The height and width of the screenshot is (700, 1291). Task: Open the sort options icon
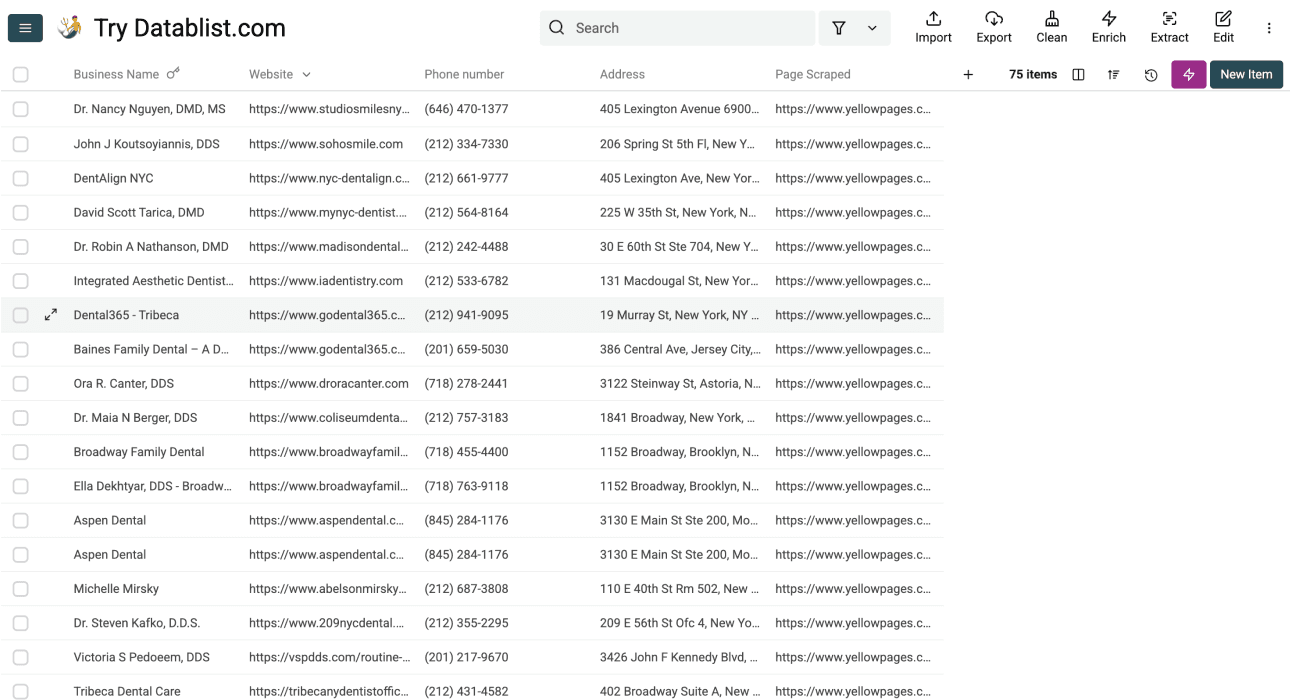tap(1113, 74)
